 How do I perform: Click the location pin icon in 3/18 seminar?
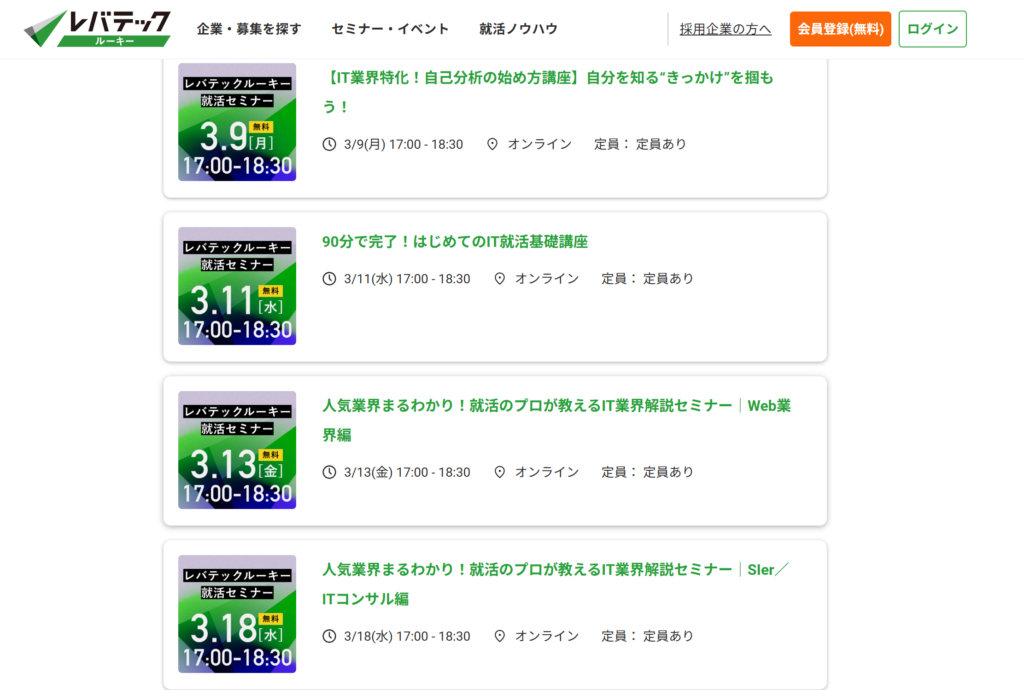click(x=500, y=636)
